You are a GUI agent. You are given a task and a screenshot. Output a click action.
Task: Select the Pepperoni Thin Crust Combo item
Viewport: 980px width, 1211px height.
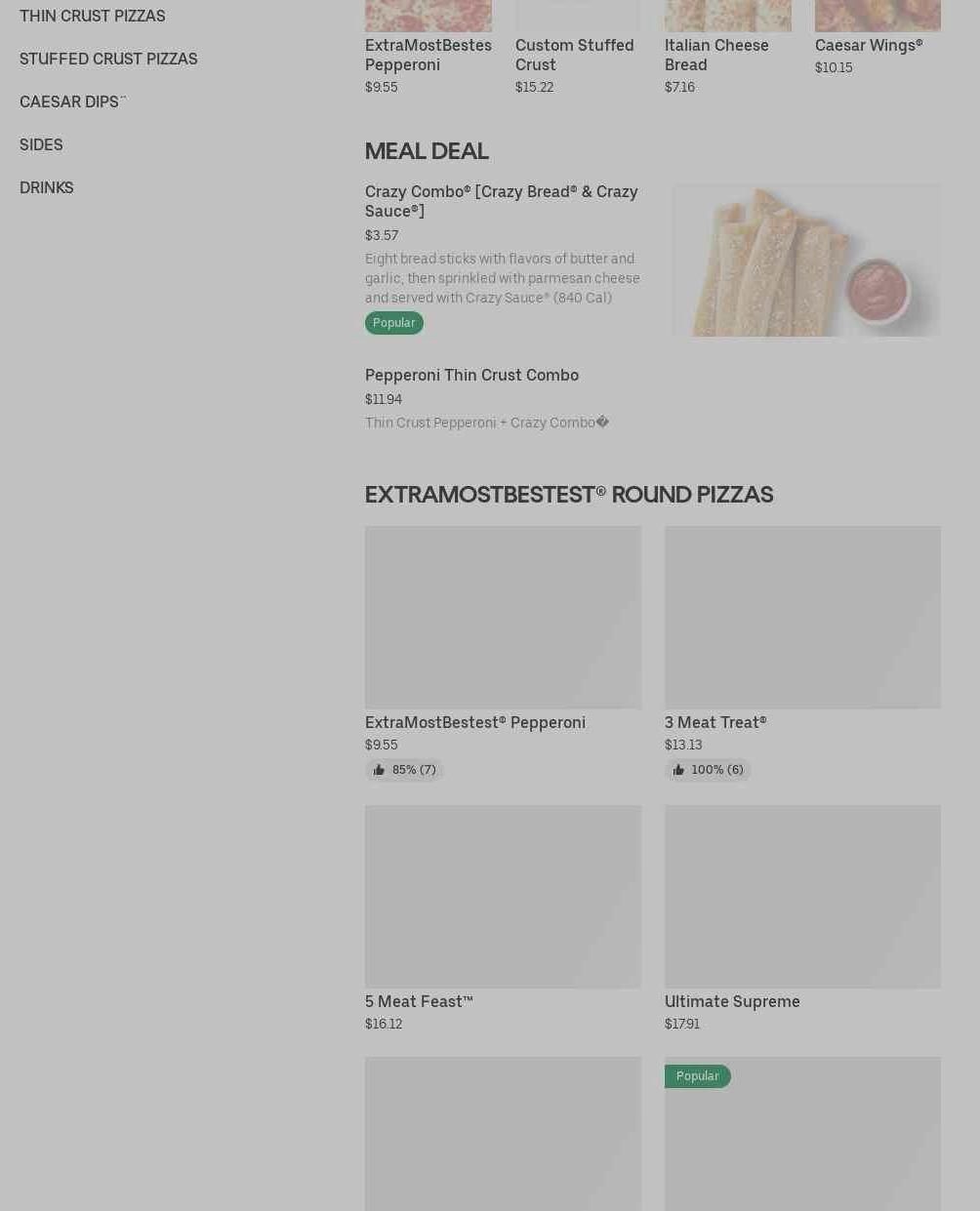471,375
